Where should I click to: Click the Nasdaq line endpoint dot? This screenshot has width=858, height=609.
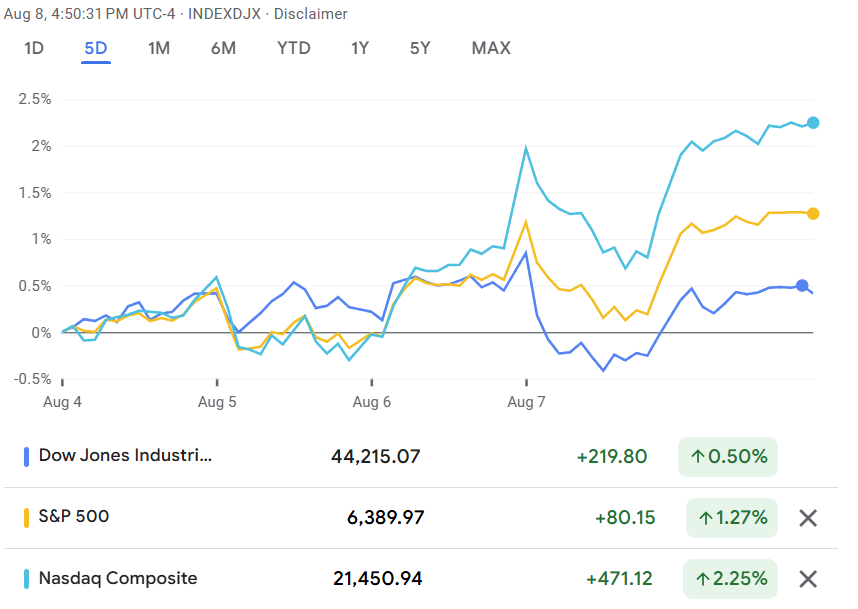click(813, 123)
